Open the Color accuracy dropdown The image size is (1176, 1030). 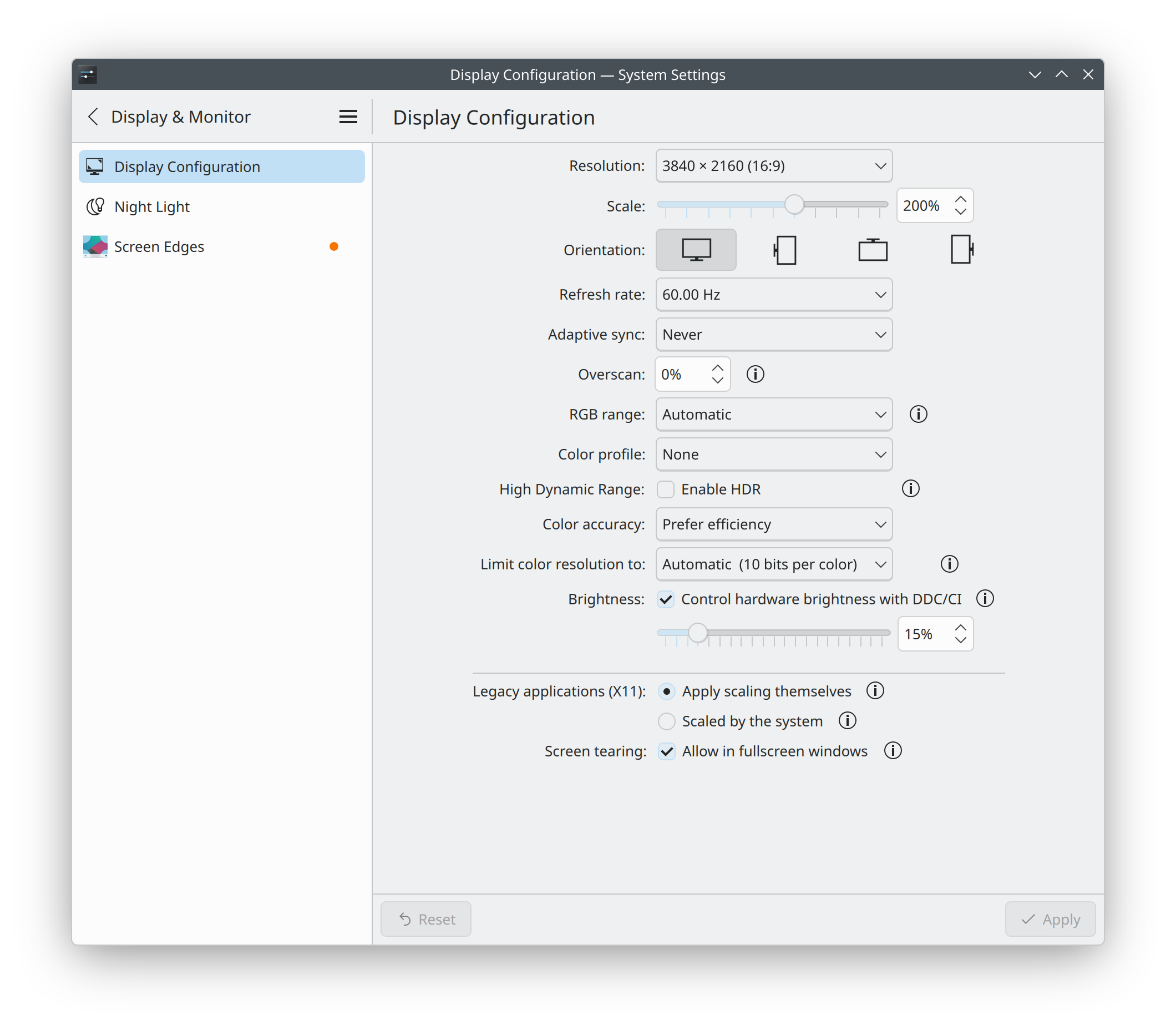tap(773, 524)
